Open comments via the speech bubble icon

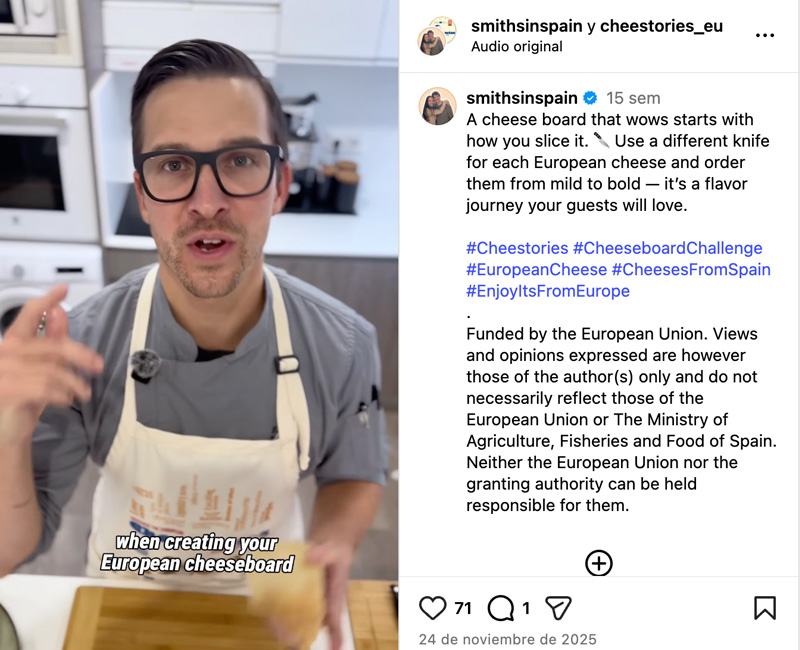(501, 608)
